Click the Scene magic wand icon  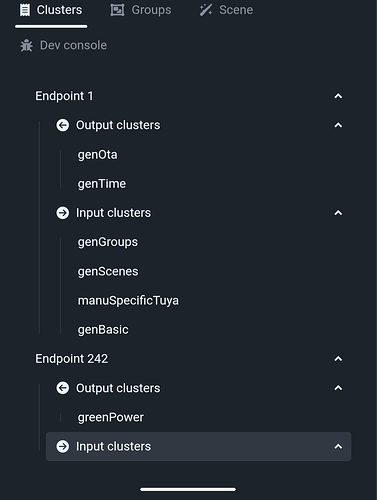tap(206, 10)
